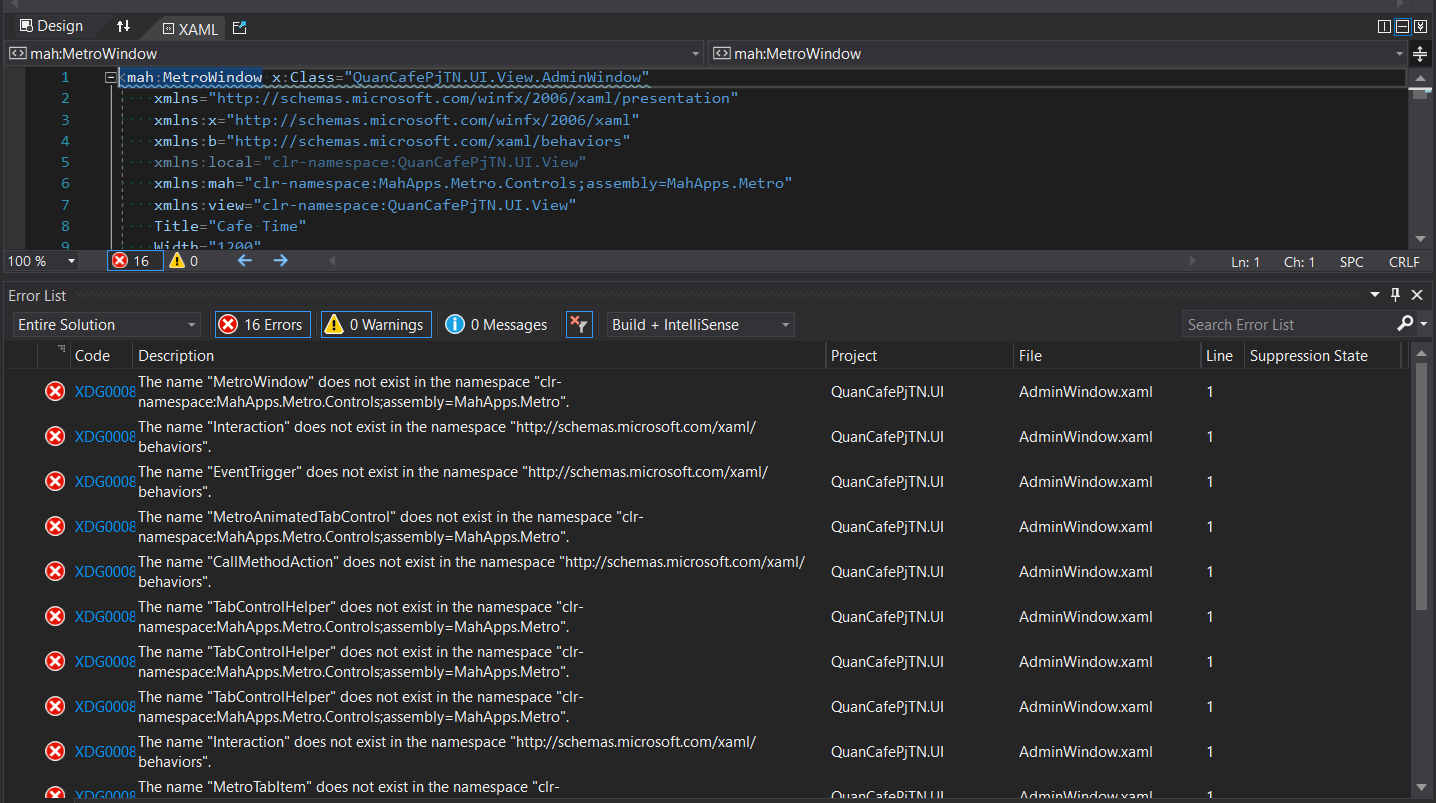Collapse the mah:MetroWindow root element
Image resolution: width=1436 pixels, height=803 pixels.
pos(110,77)
